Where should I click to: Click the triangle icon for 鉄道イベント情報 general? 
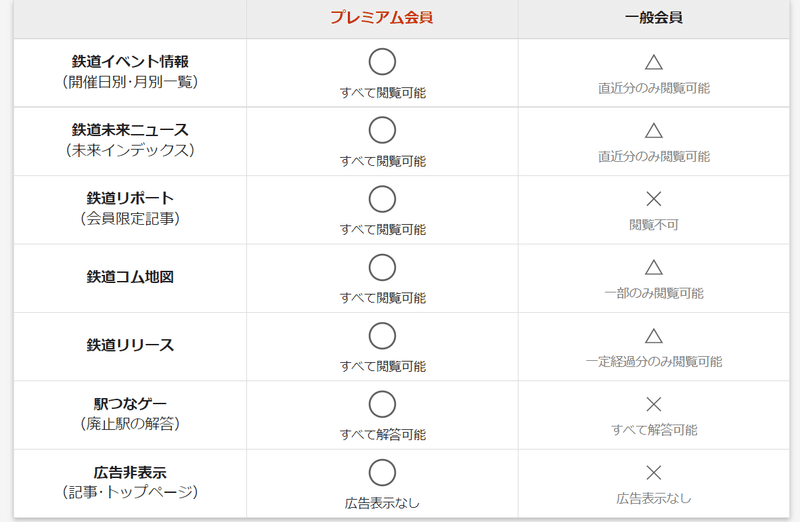[654, 62]
